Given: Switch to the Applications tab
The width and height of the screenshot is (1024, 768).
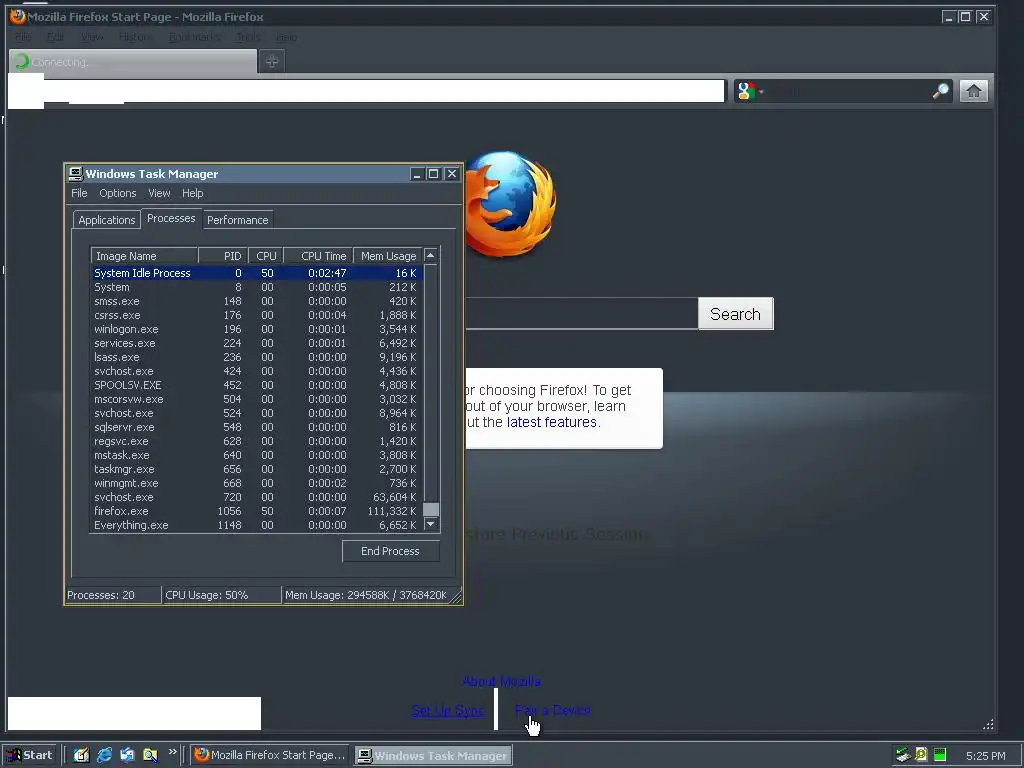Looking at the screenshot, I should click(106, 220).
